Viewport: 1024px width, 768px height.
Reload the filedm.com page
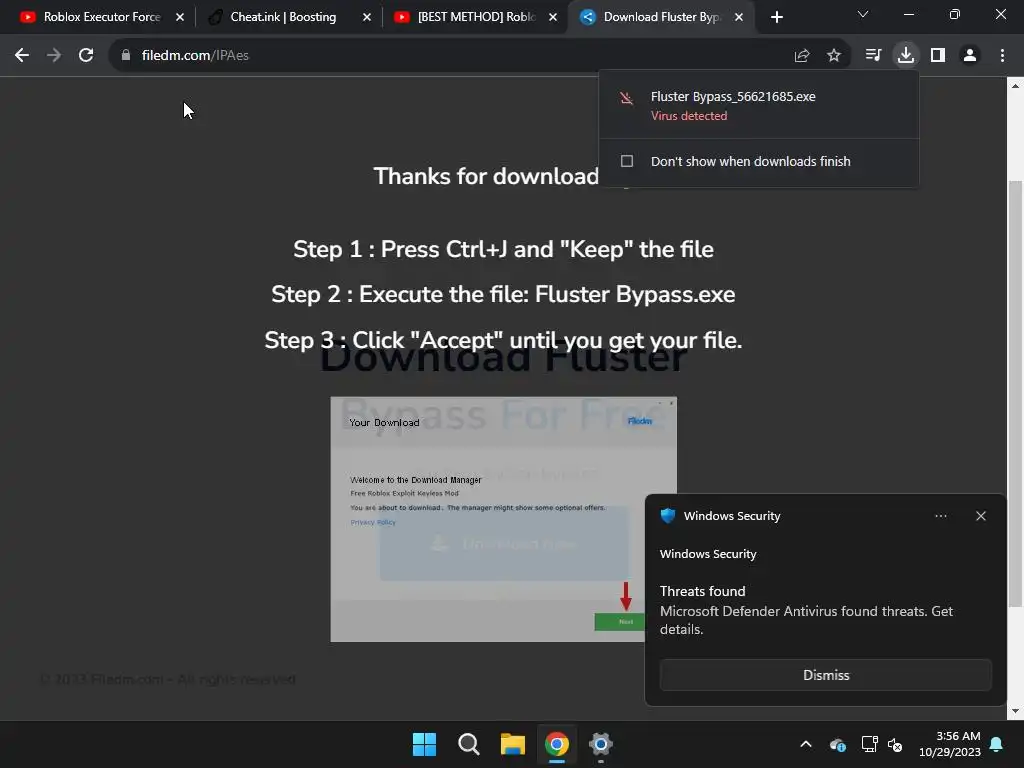pyautogui.click(x=86, y=56)
